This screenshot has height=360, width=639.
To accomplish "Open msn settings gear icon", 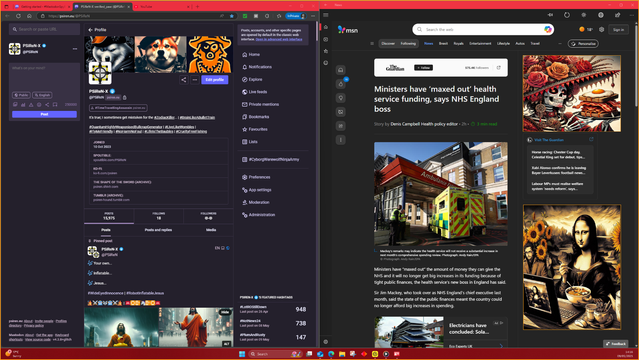I will point(602,29).
